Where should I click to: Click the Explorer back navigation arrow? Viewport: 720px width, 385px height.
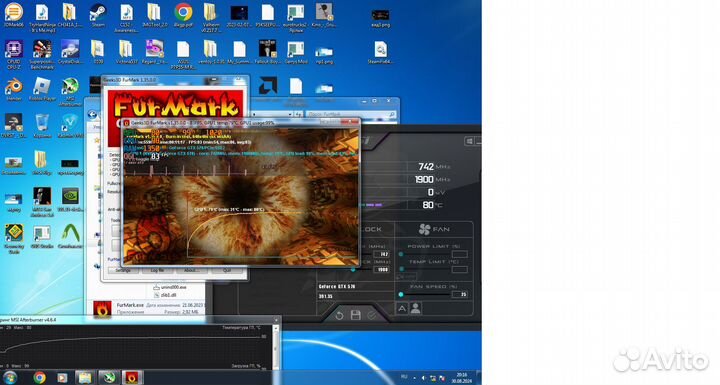click(x=92, y=114)
